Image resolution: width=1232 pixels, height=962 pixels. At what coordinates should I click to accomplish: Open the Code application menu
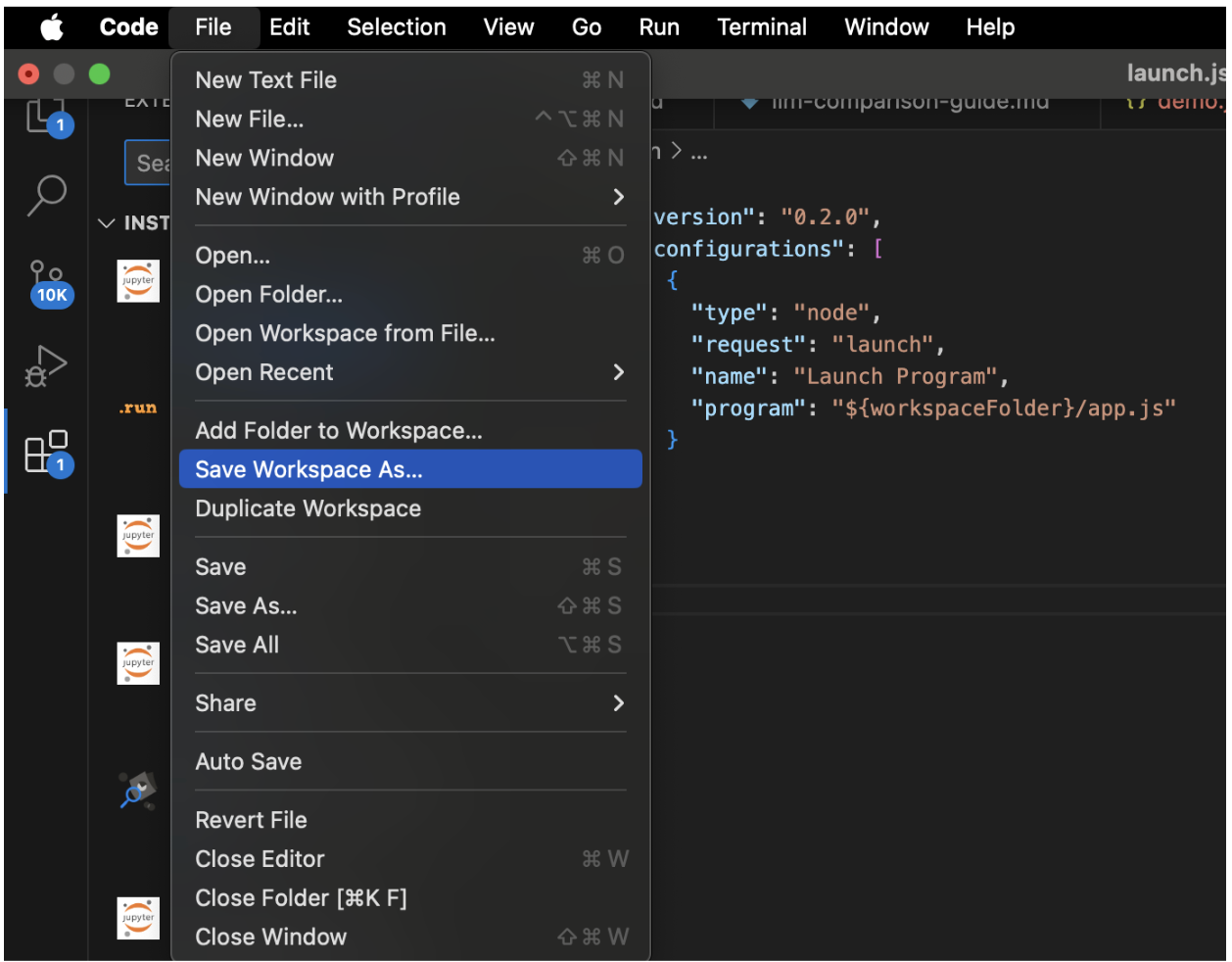[x=128, y=27]
